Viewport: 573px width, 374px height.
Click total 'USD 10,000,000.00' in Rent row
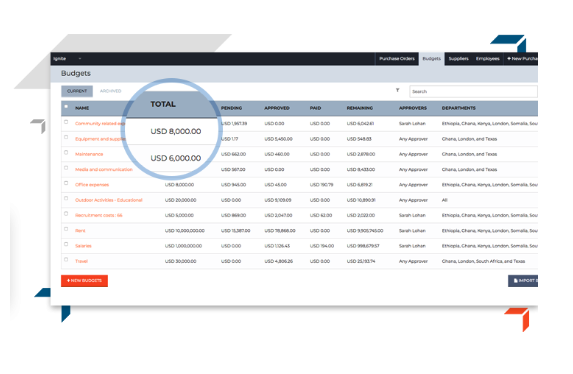coord(185,231)
